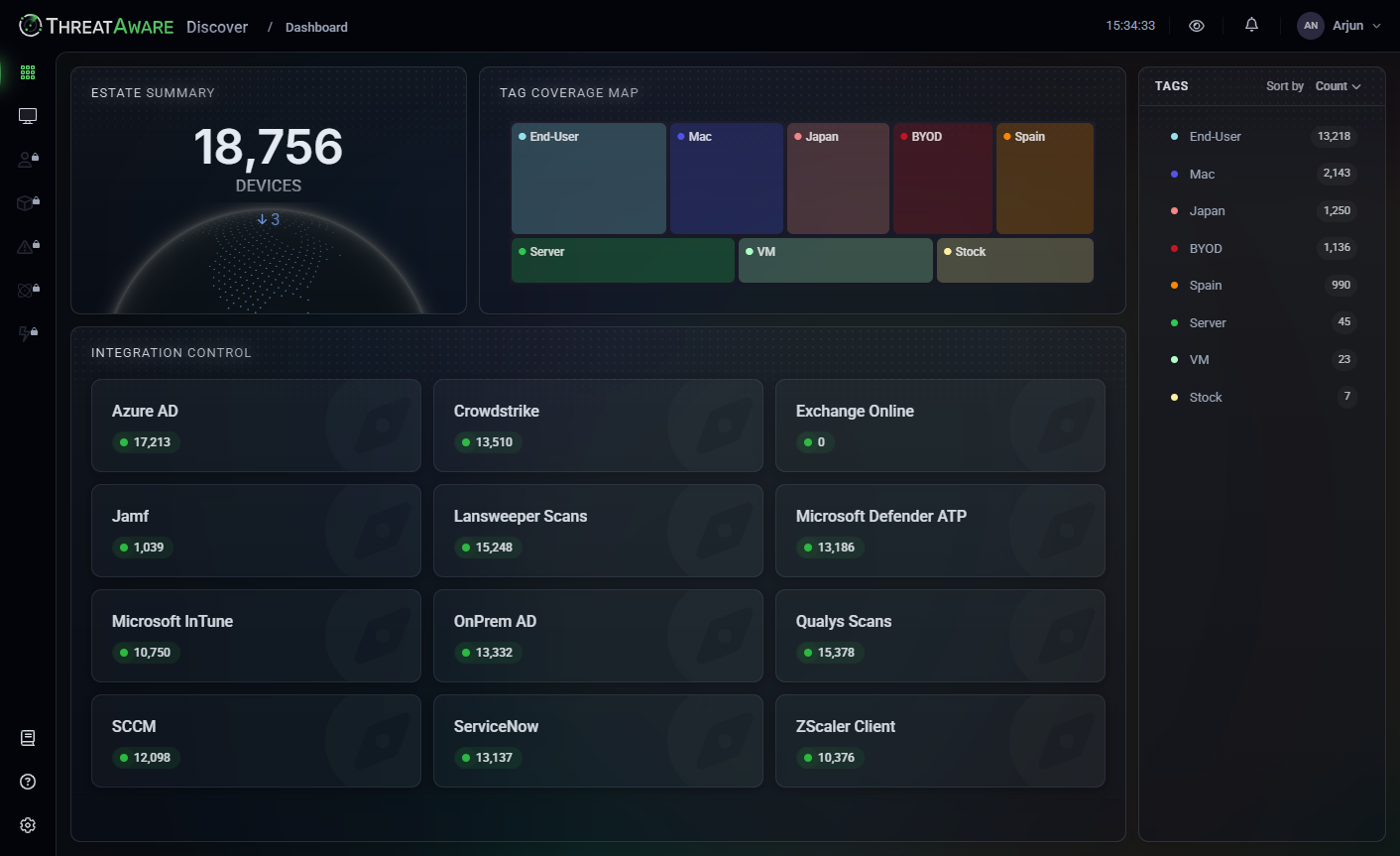Screen dimensions: 1400x856
Task: Open the Jamf integration card
Action: click(256, 531)
